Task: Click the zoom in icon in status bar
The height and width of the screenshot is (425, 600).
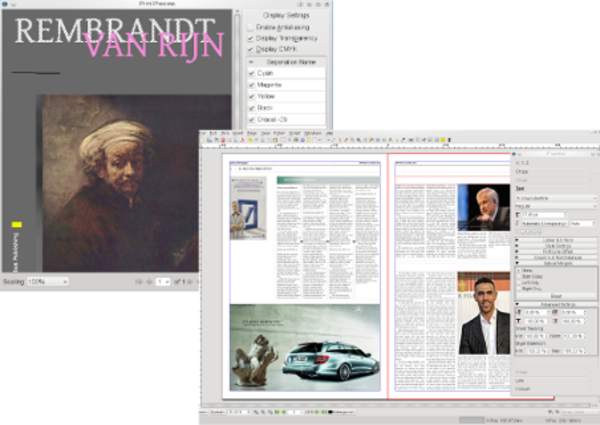Action: click(x=270, y=412)
